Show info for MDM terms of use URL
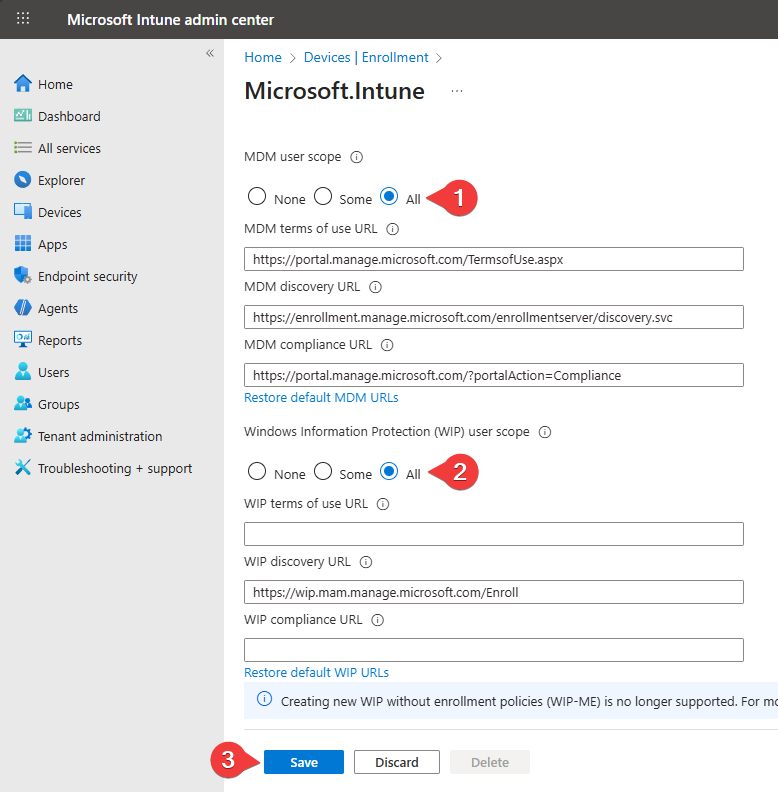This screenshot has height=792, width=778. (x=393, y=229)
